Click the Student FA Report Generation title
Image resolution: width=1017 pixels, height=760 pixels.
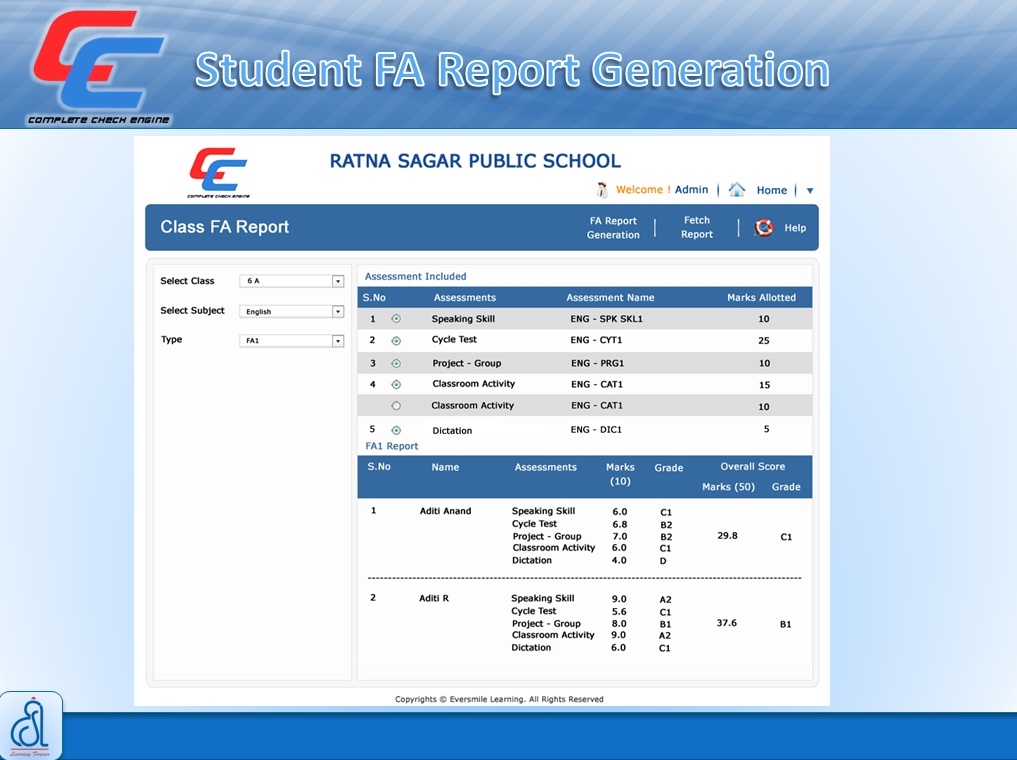pyautogui.click(x=512, y=70)
